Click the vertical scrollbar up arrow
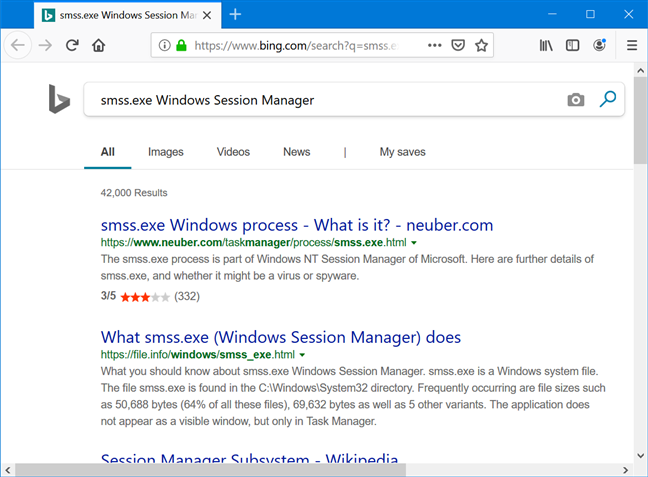The image size is (648, 477). pyautogui.click(x=641, y=70)
